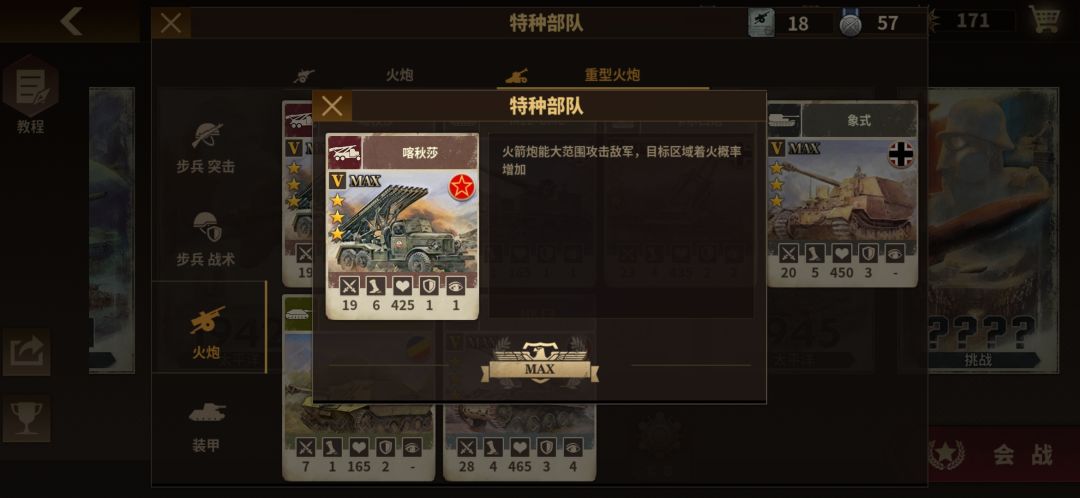
Task: Select 装甲 armor category
Action: pos(206,426)
